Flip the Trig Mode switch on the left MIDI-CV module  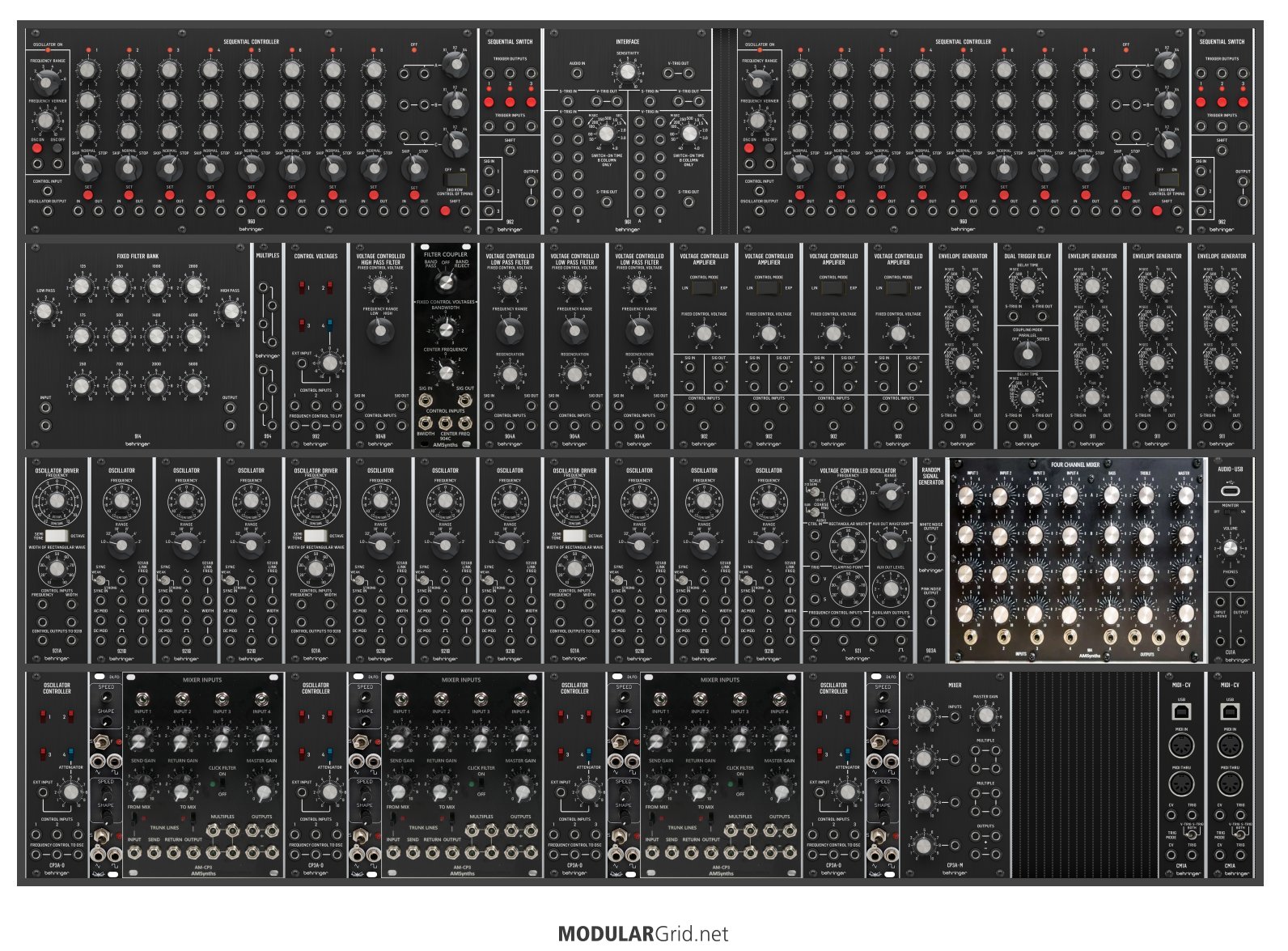1191,834
